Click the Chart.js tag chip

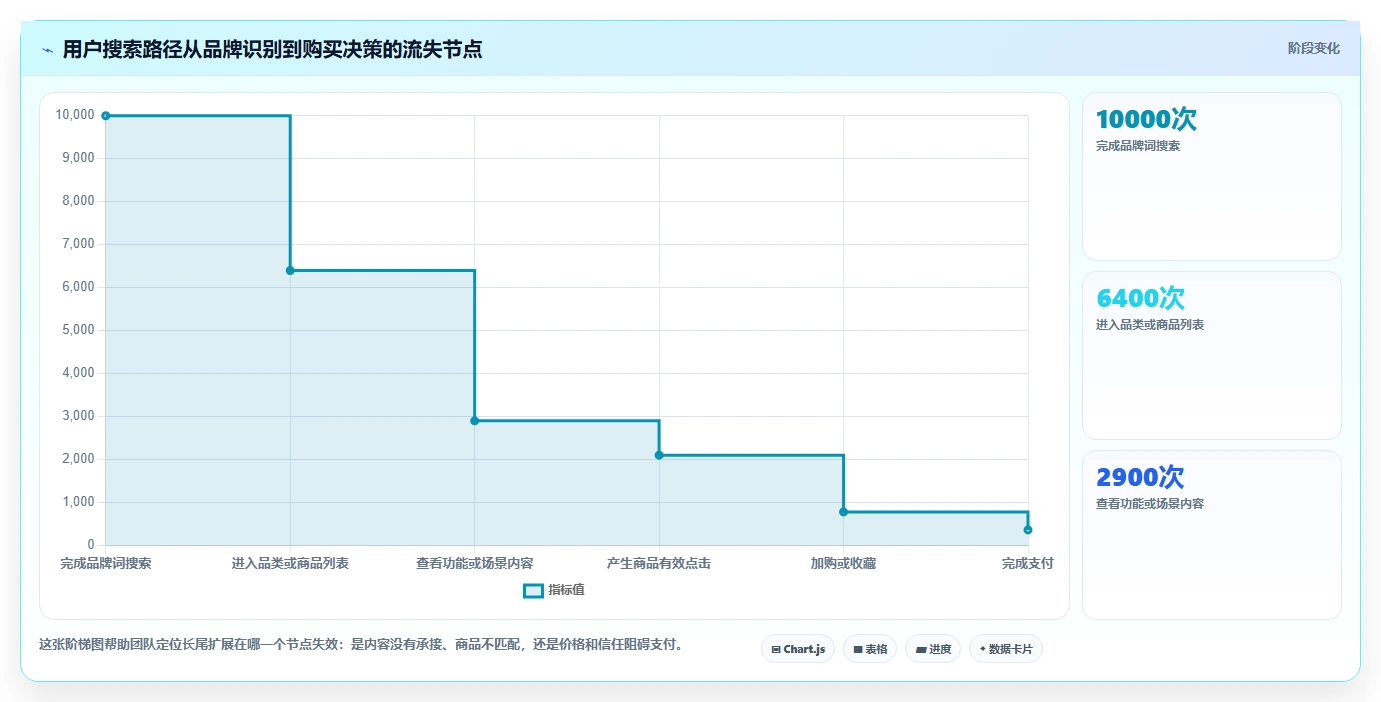tap(798, 649)
